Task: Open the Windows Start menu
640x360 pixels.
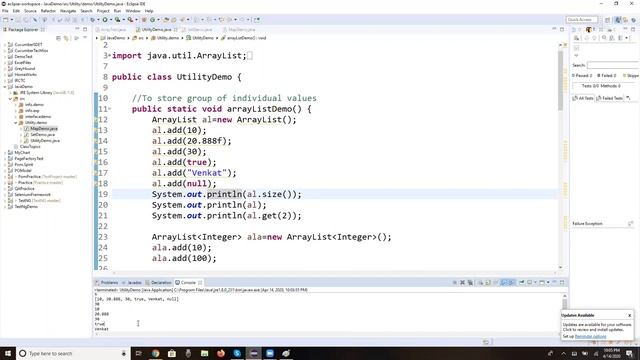Action: coord(8,353)
